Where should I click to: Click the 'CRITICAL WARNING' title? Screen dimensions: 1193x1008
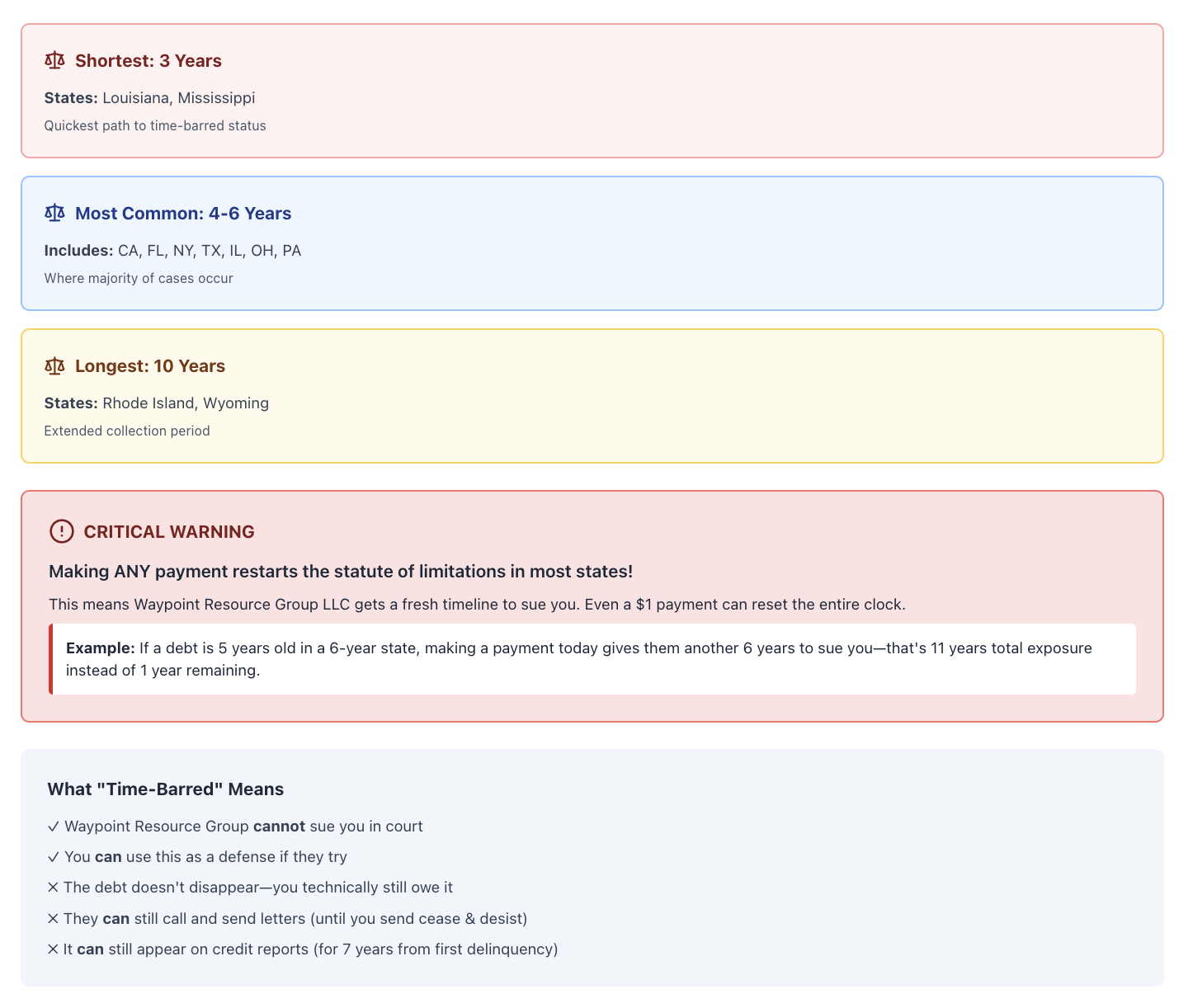point(169,532)
